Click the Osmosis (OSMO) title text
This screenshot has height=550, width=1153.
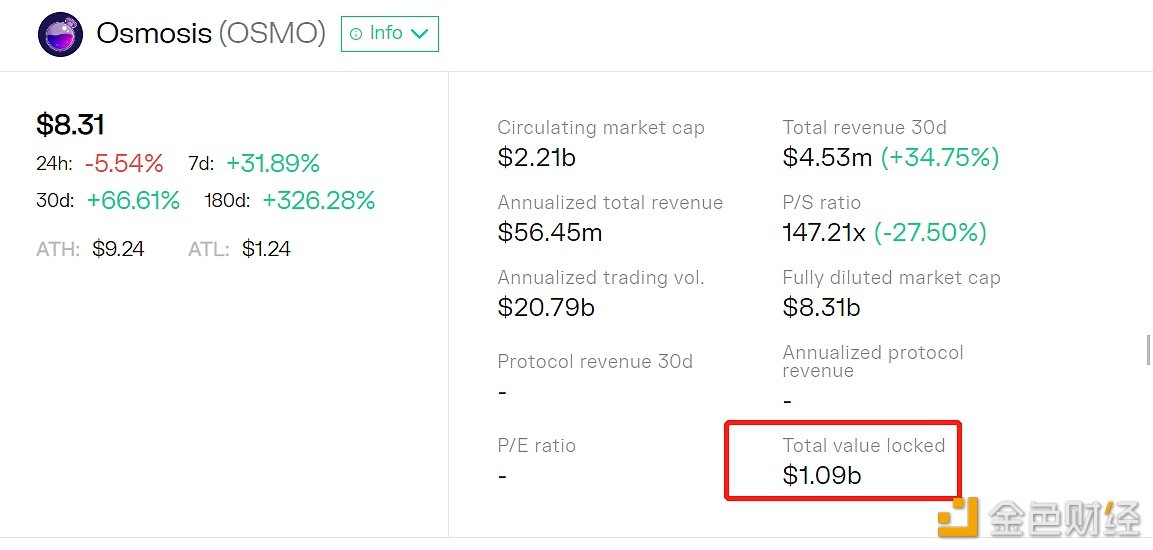[x=211, y=33]
